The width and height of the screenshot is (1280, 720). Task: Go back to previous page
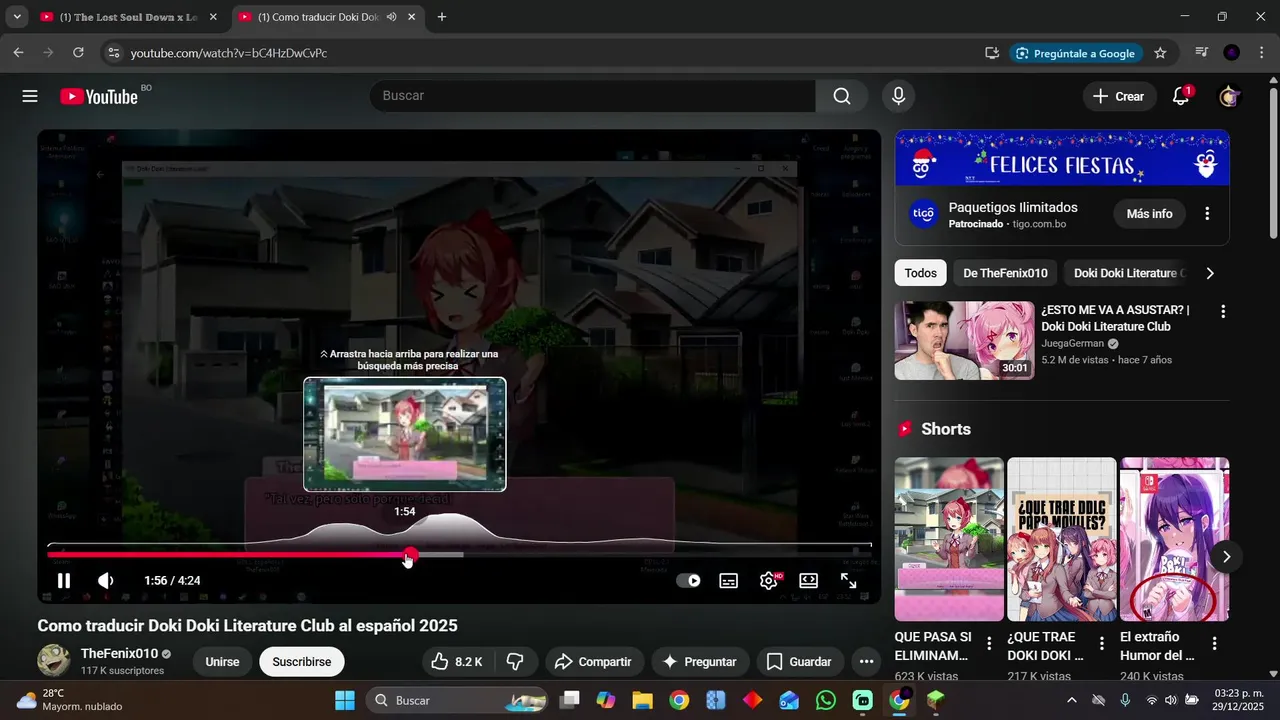pos(18,53)
